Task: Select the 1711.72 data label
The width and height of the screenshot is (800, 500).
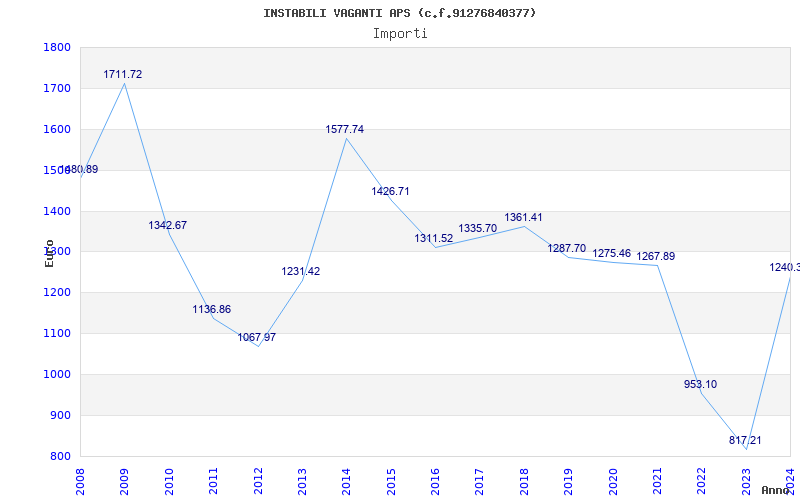Action: coord(122,74)
